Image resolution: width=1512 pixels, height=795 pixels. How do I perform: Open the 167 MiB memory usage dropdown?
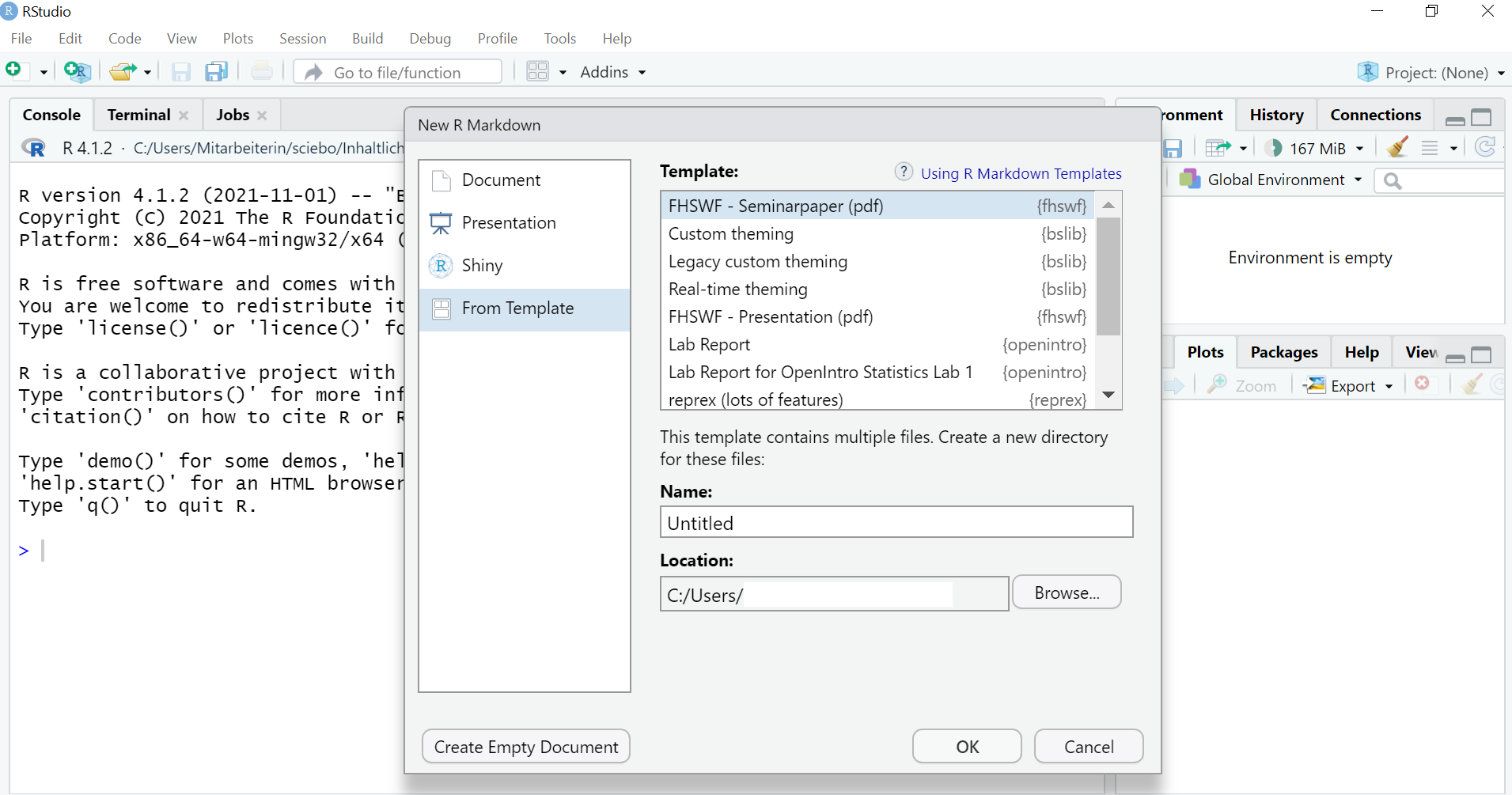click(x=1314, y=148)
